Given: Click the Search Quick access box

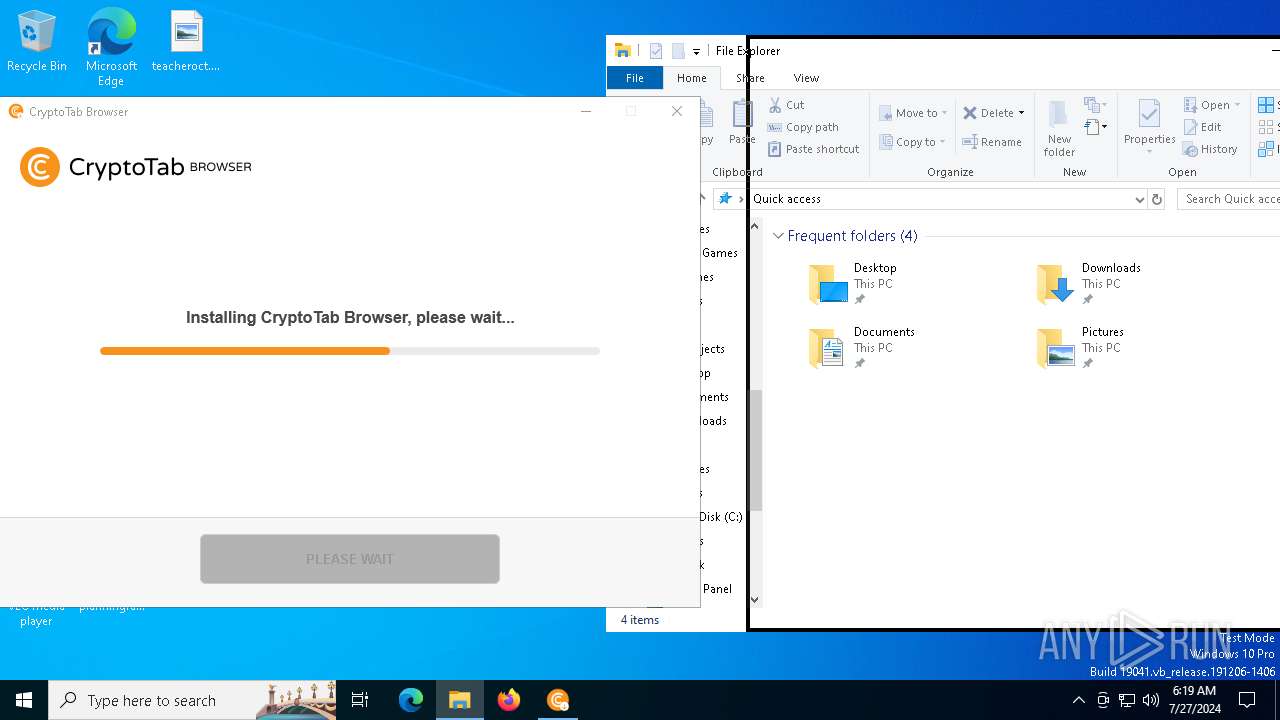Looking at the screenshot, I should tap(1229, 199).
